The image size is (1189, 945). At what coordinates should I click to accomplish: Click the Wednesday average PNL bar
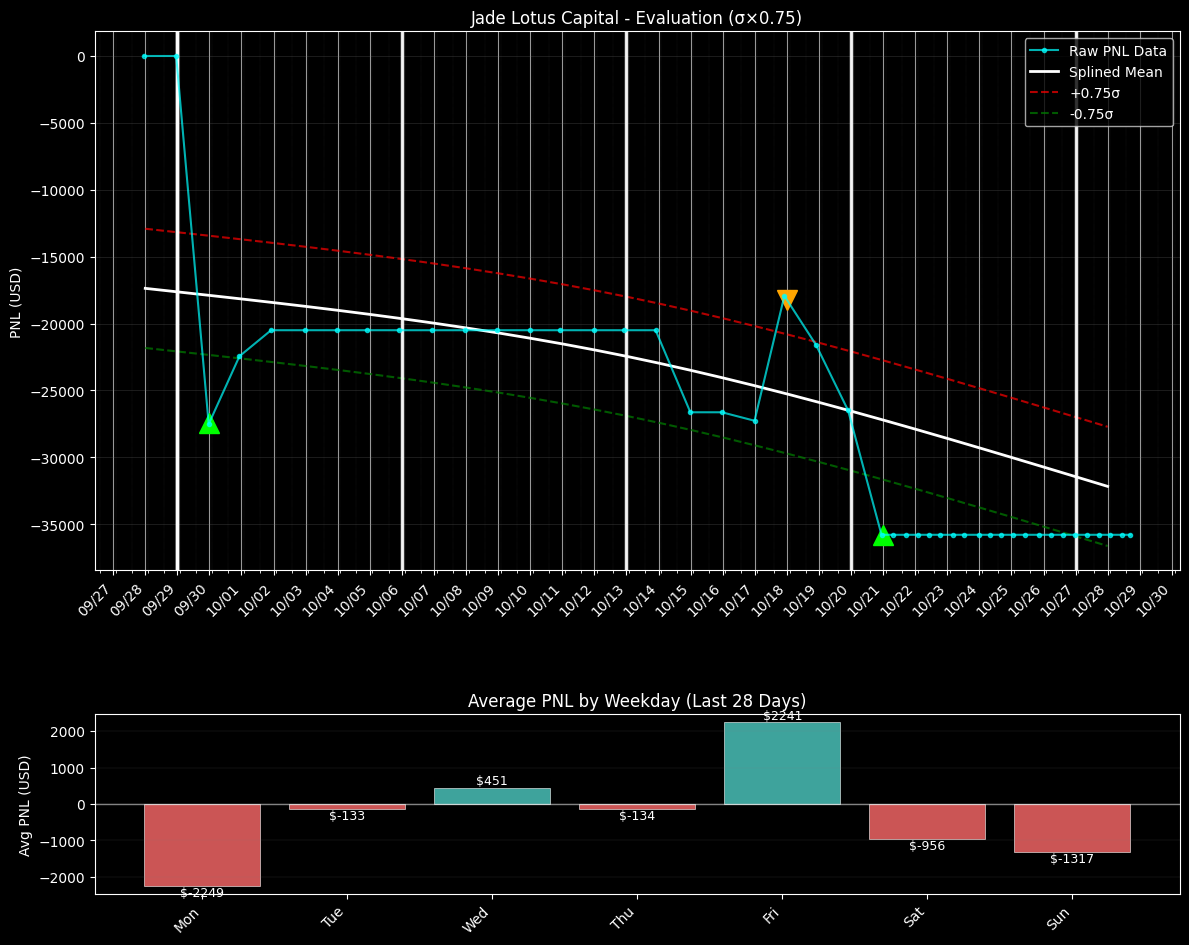492,796
